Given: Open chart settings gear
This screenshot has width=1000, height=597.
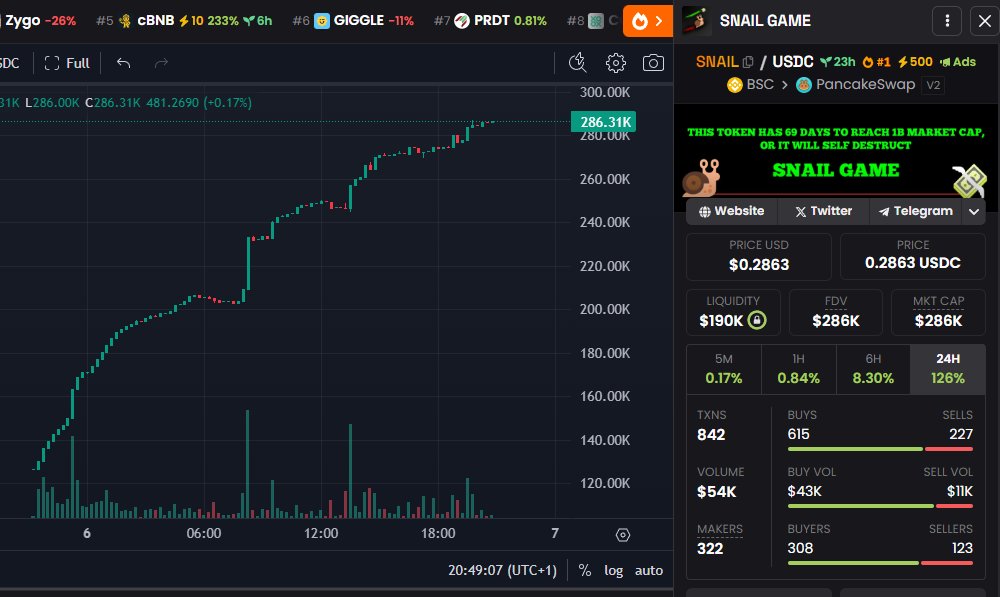Looking at the screenshot, I should [x=615, y=63].
